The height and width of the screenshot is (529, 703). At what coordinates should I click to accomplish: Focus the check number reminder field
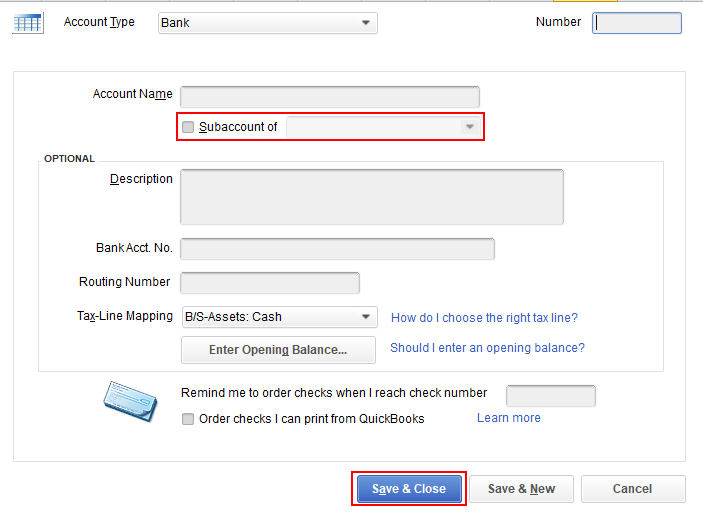[550, 396]
